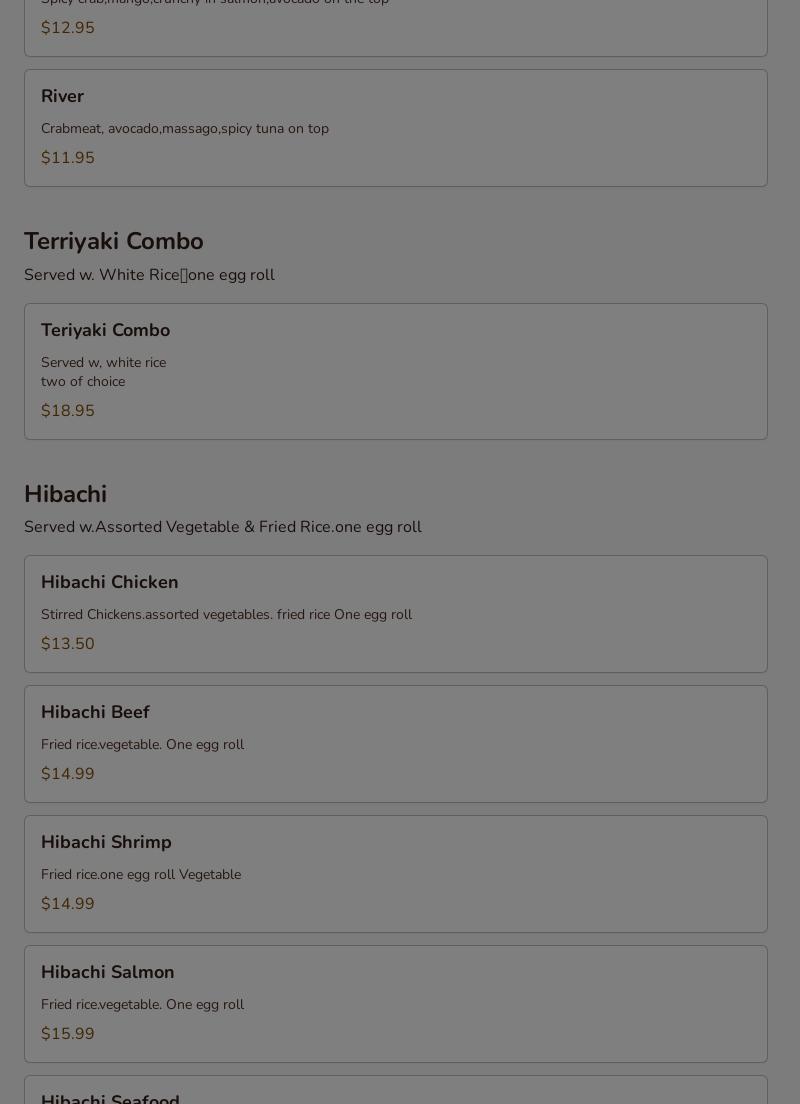
Task: Choose the Hibachi Chicken menu item
Action: [396, 614]
